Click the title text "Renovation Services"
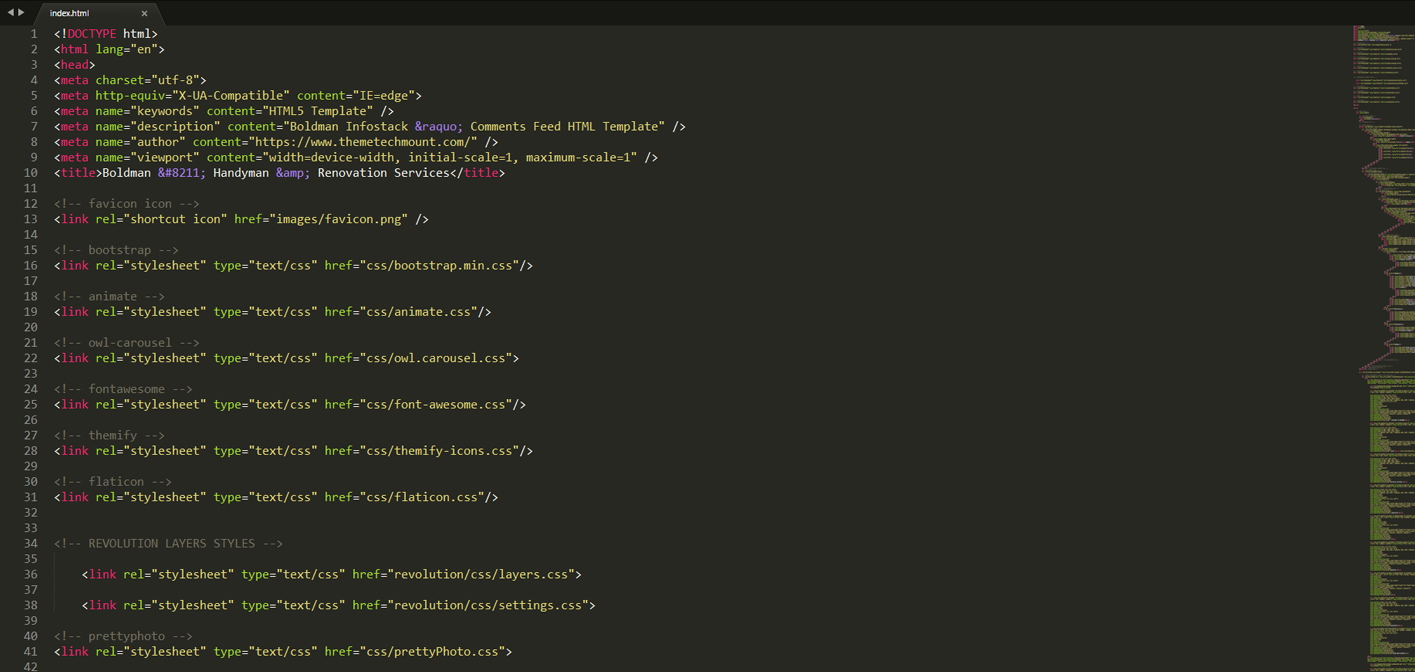This screenshot has height=672, width=1415. tap(383, 173)
